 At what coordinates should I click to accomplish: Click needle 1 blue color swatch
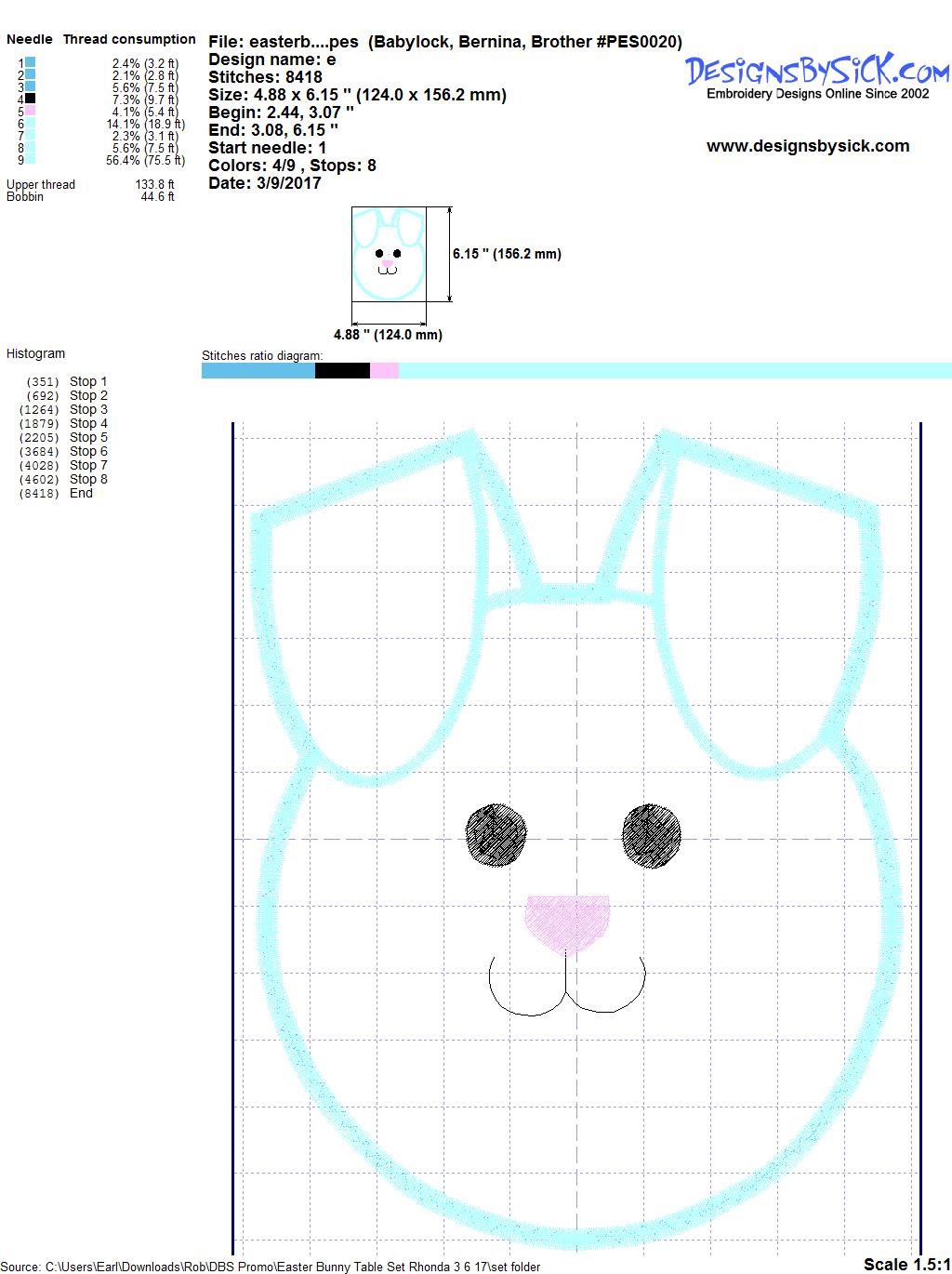(x=31, y=62)
